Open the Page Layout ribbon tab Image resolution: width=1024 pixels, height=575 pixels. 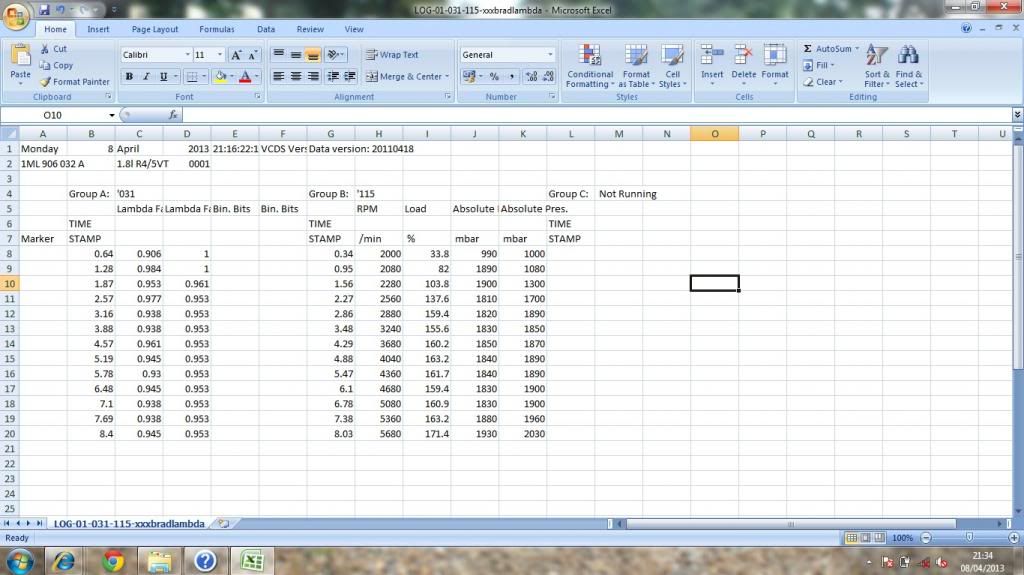point(155,30)
